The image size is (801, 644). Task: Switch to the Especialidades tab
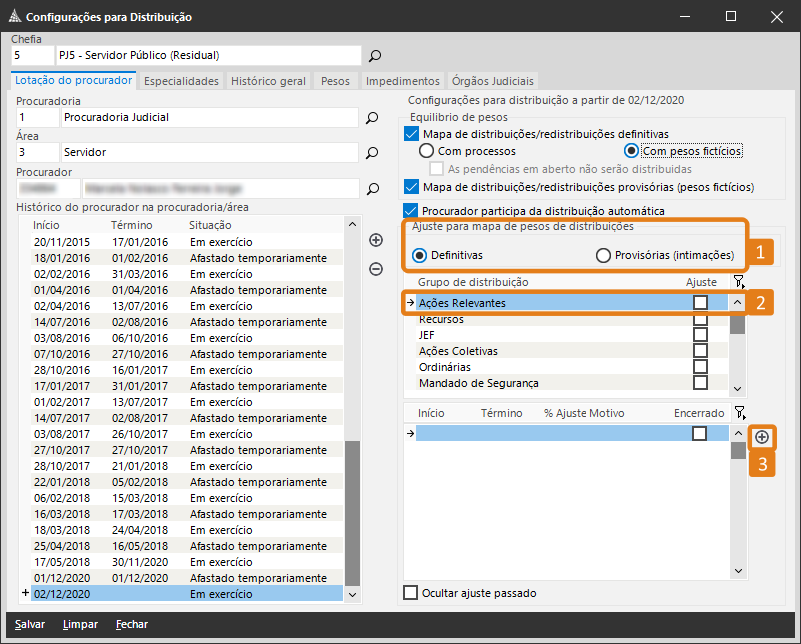tap(181, 81)
